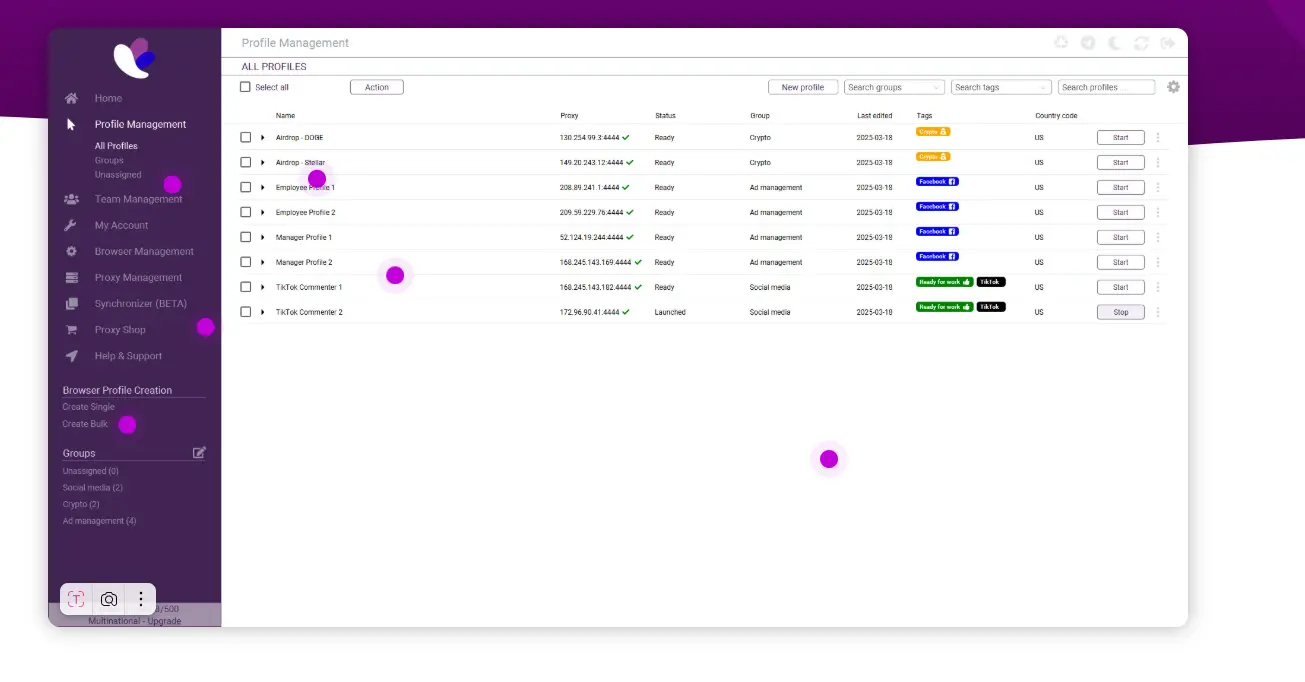
Task: Open the Telegram icon in header
Action: click(1088, 43)
